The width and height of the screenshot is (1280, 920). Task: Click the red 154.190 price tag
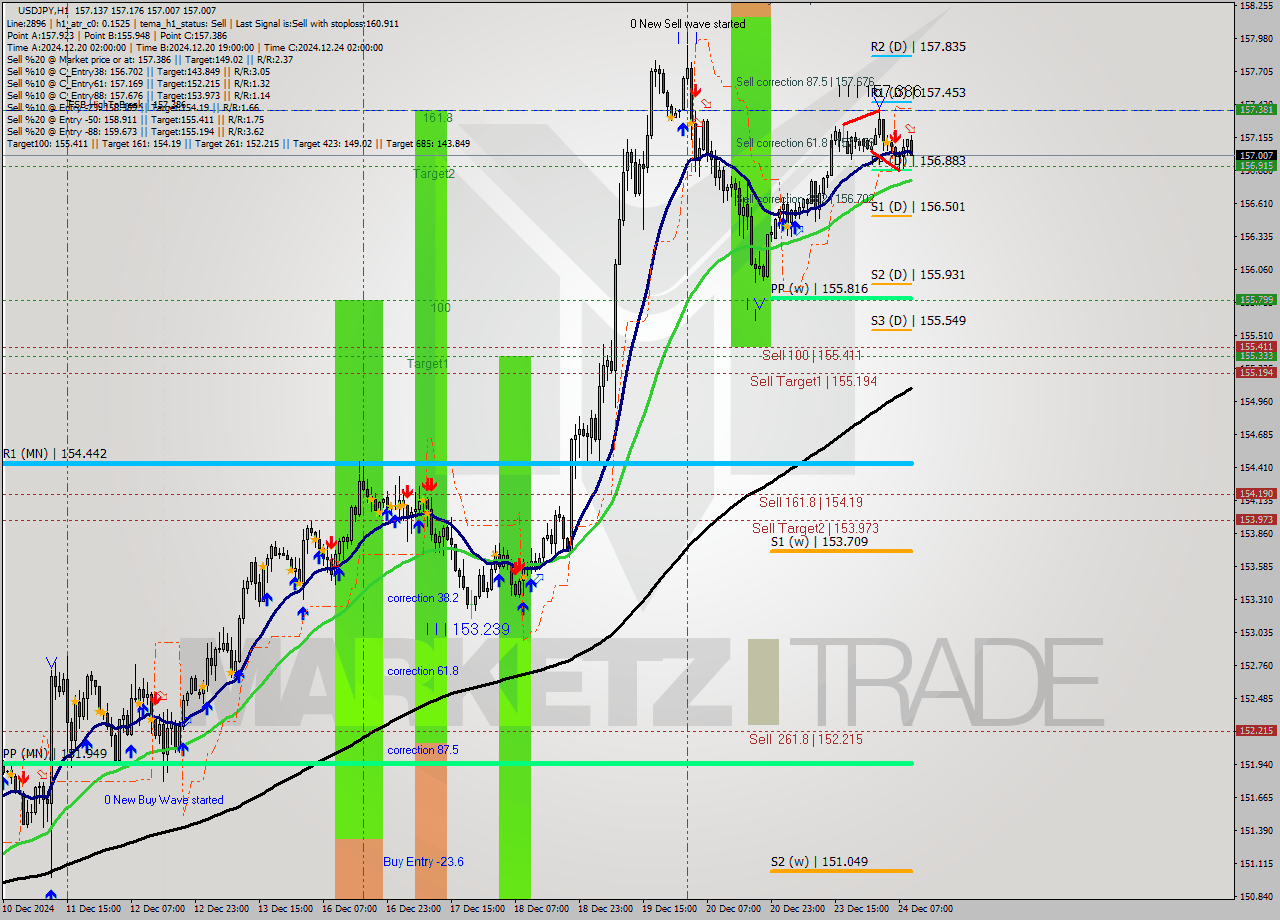click(1256, 493)
